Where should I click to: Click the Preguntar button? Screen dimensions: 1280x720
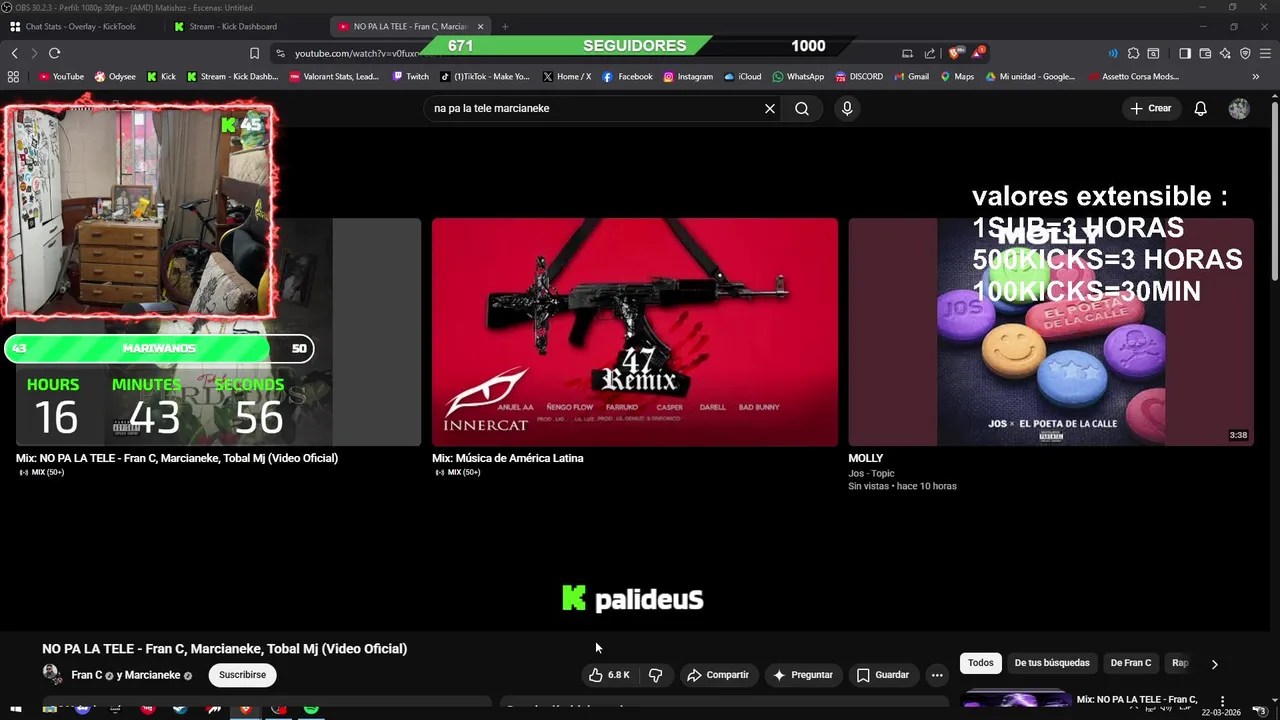click(x=802, y=675)
